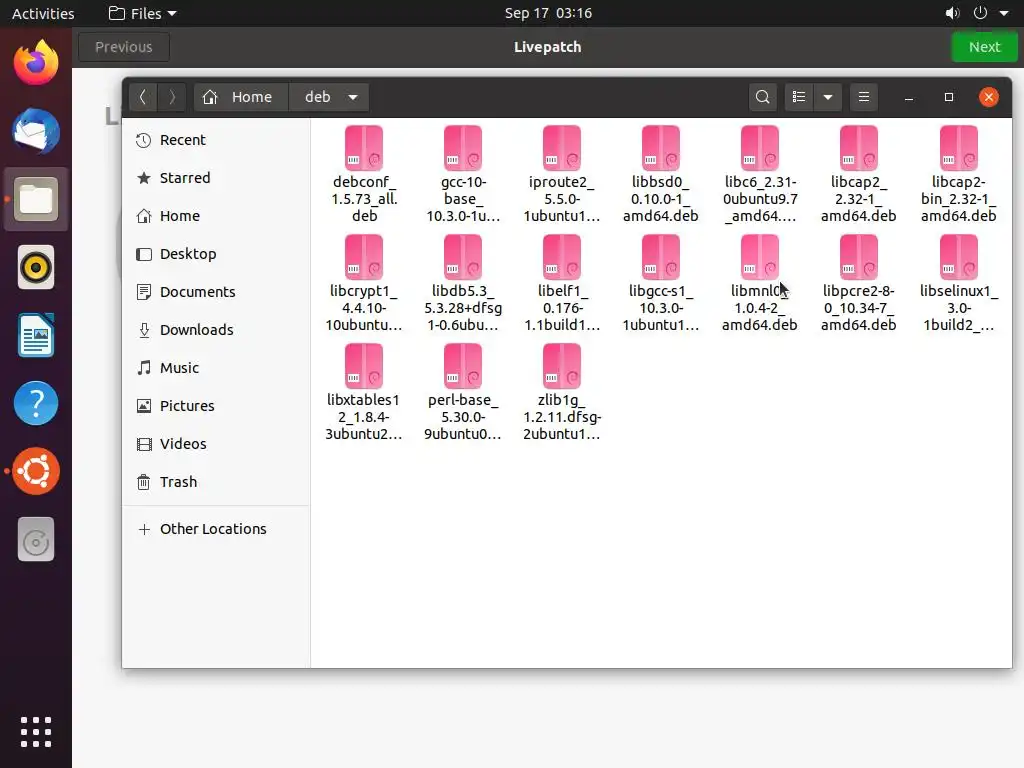Select the debconf_1.5.73_all.deb package icon
Viewport: 1024px width, 768px height.
click(364, 148)
